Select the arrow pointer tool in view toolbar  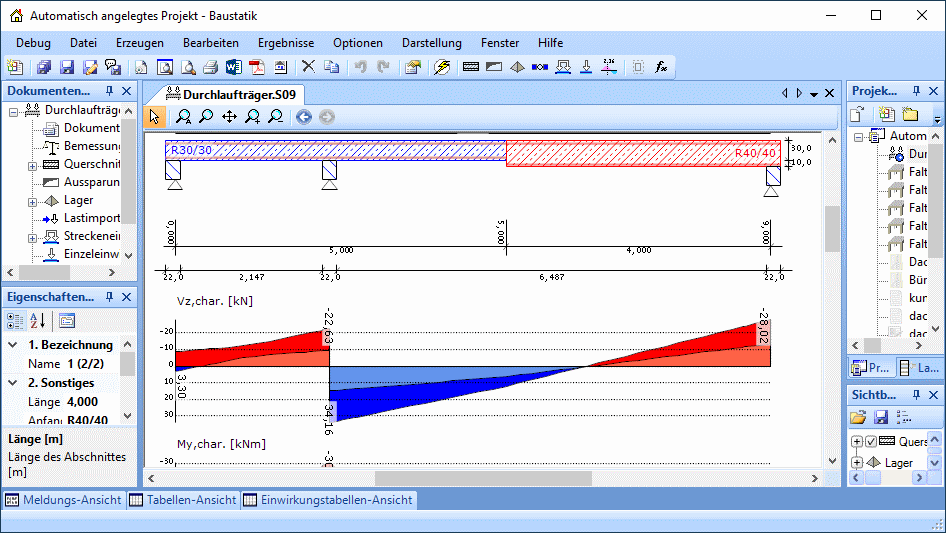pyautogui.click(x=154, y=116)
